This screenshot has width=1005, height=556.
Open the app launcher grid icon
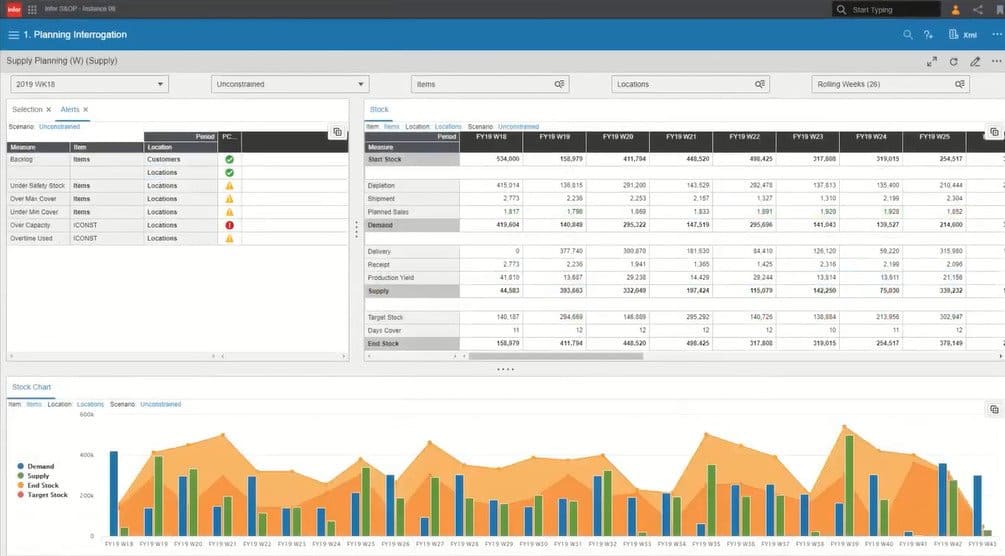32,9
